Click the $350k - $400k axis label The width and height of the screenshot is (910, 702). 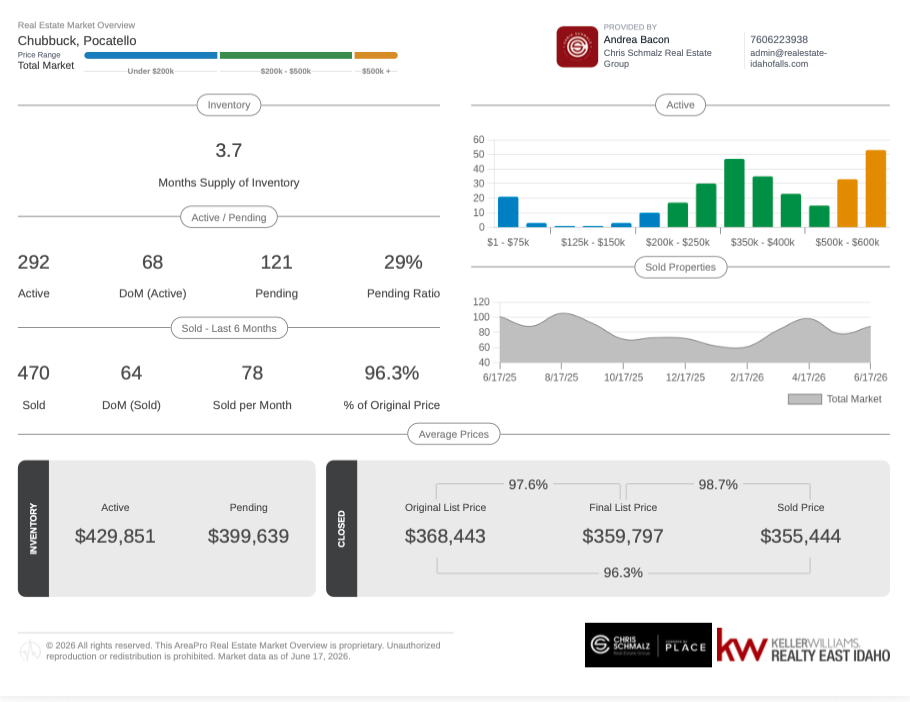[x=763, y=243]
